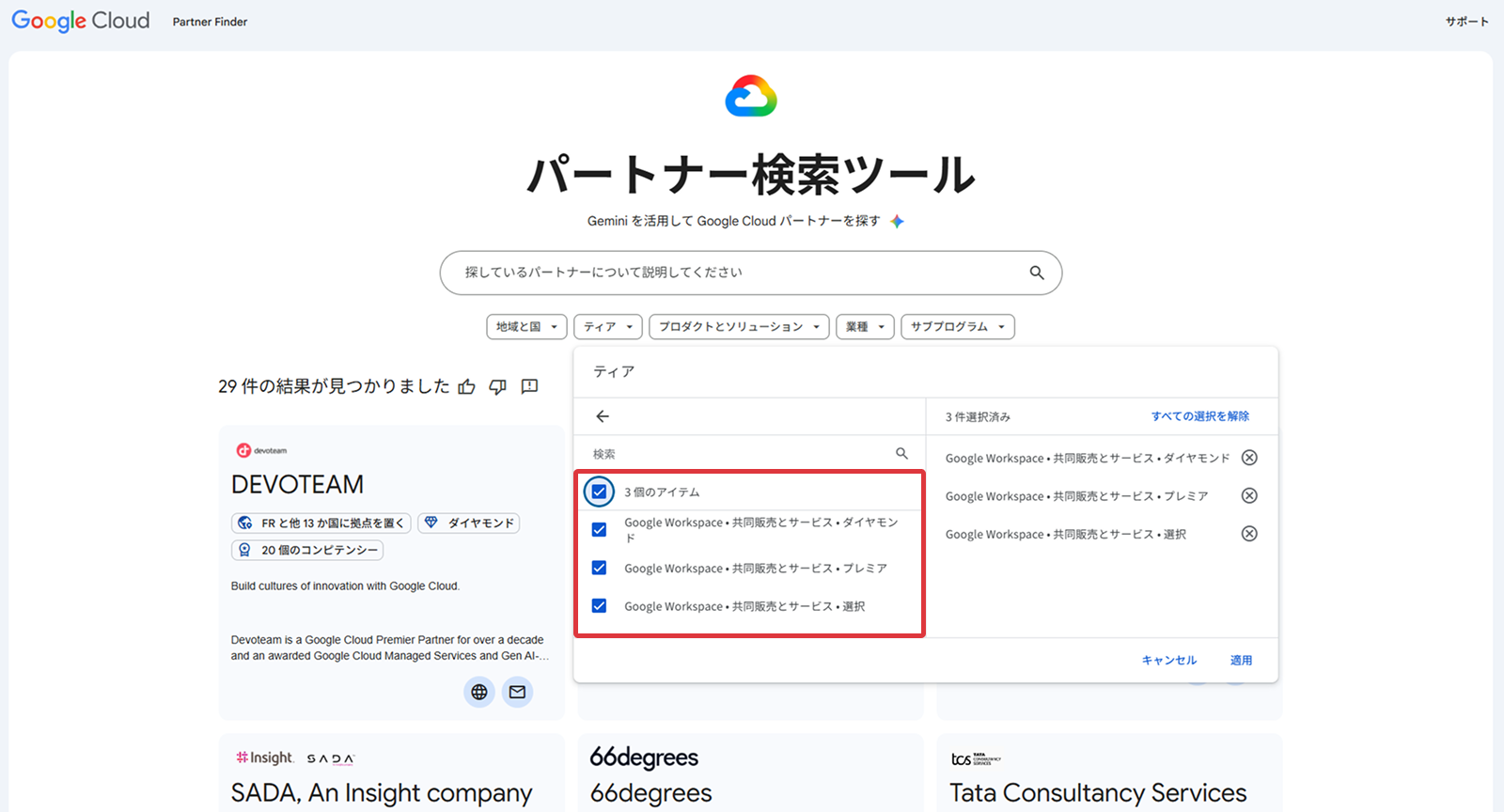Open DEVOTEAM website globe icon

point(479,692)
